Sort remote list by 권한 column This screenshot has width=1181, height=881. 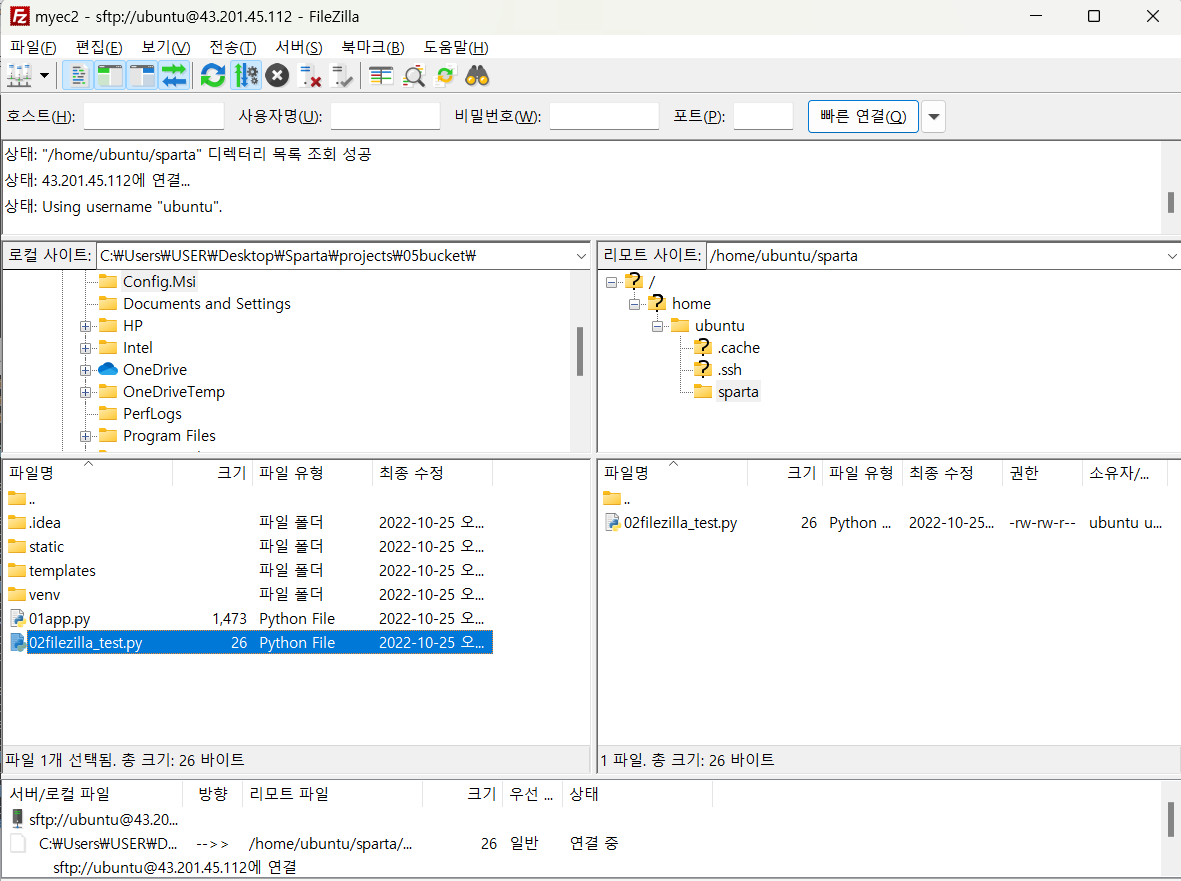click(x=1042, y=473)
